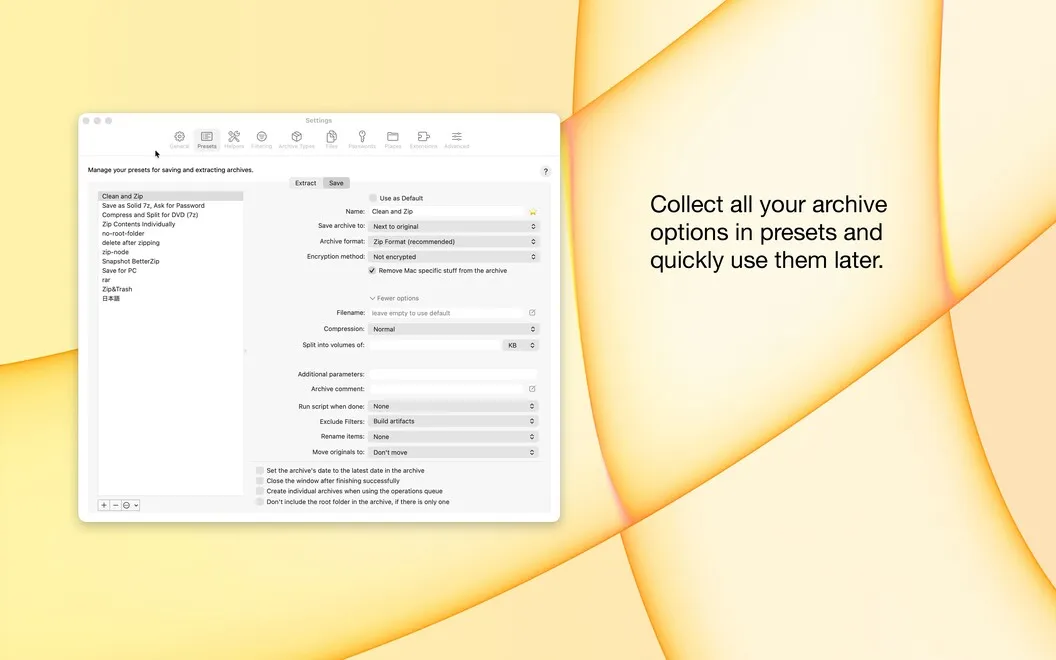Select the zip-node preset
Screen dimensions: 1056x660
(170, 252)
